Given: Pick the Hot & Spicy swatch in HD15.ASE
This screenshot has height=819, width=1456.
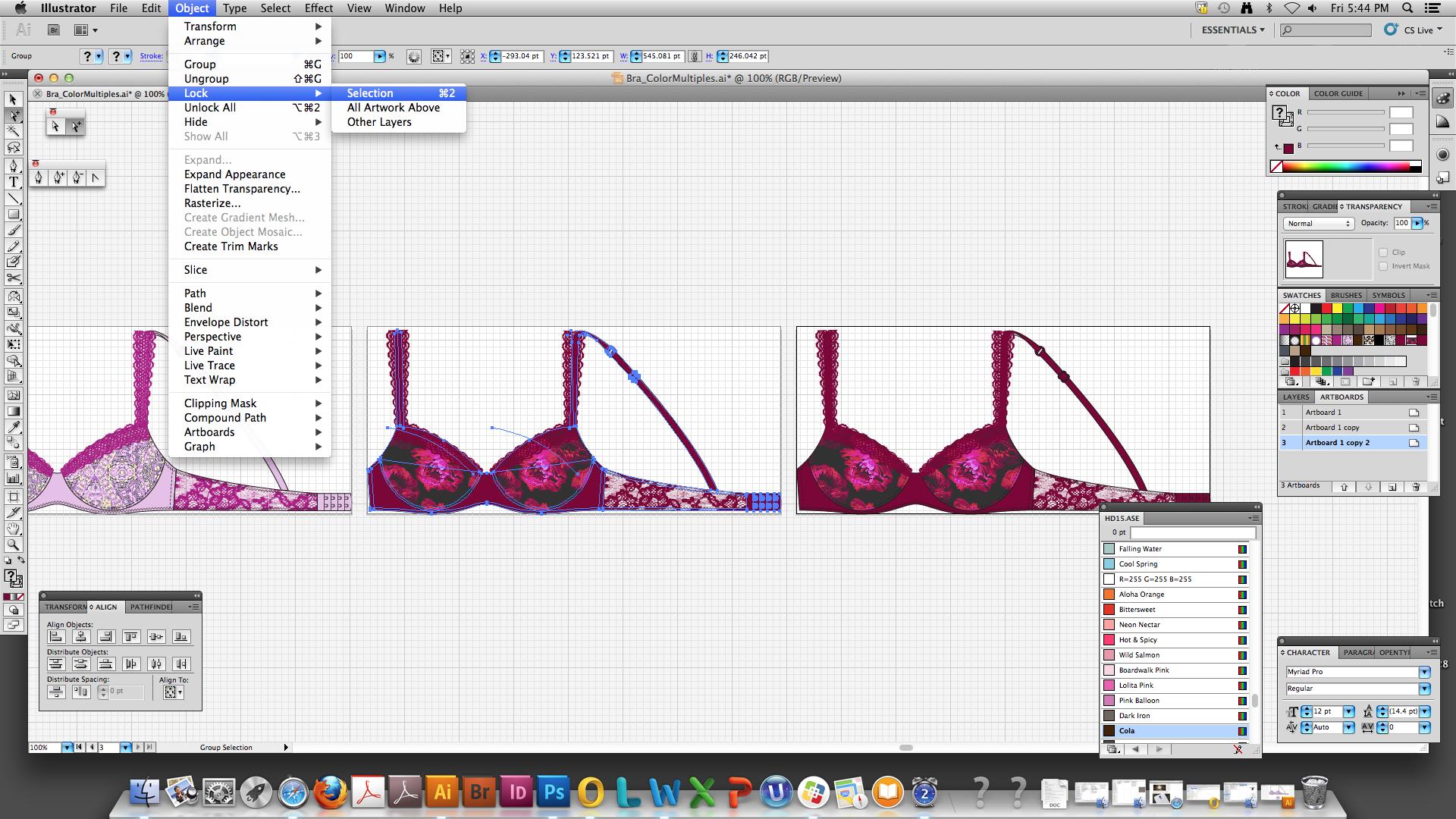Looking at the screenshot, I should (x=1137, y=640).
